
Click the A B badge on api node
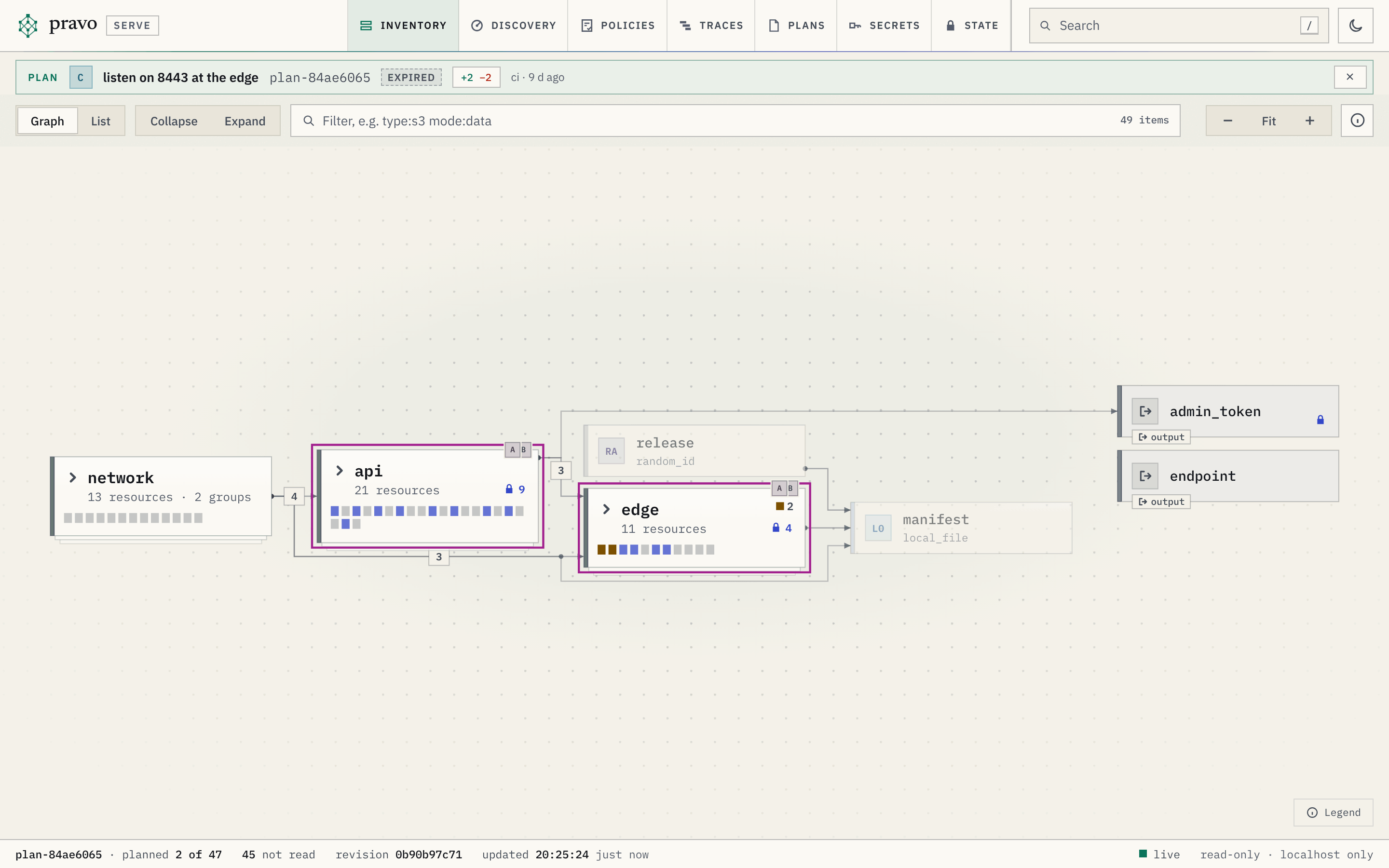517,449
